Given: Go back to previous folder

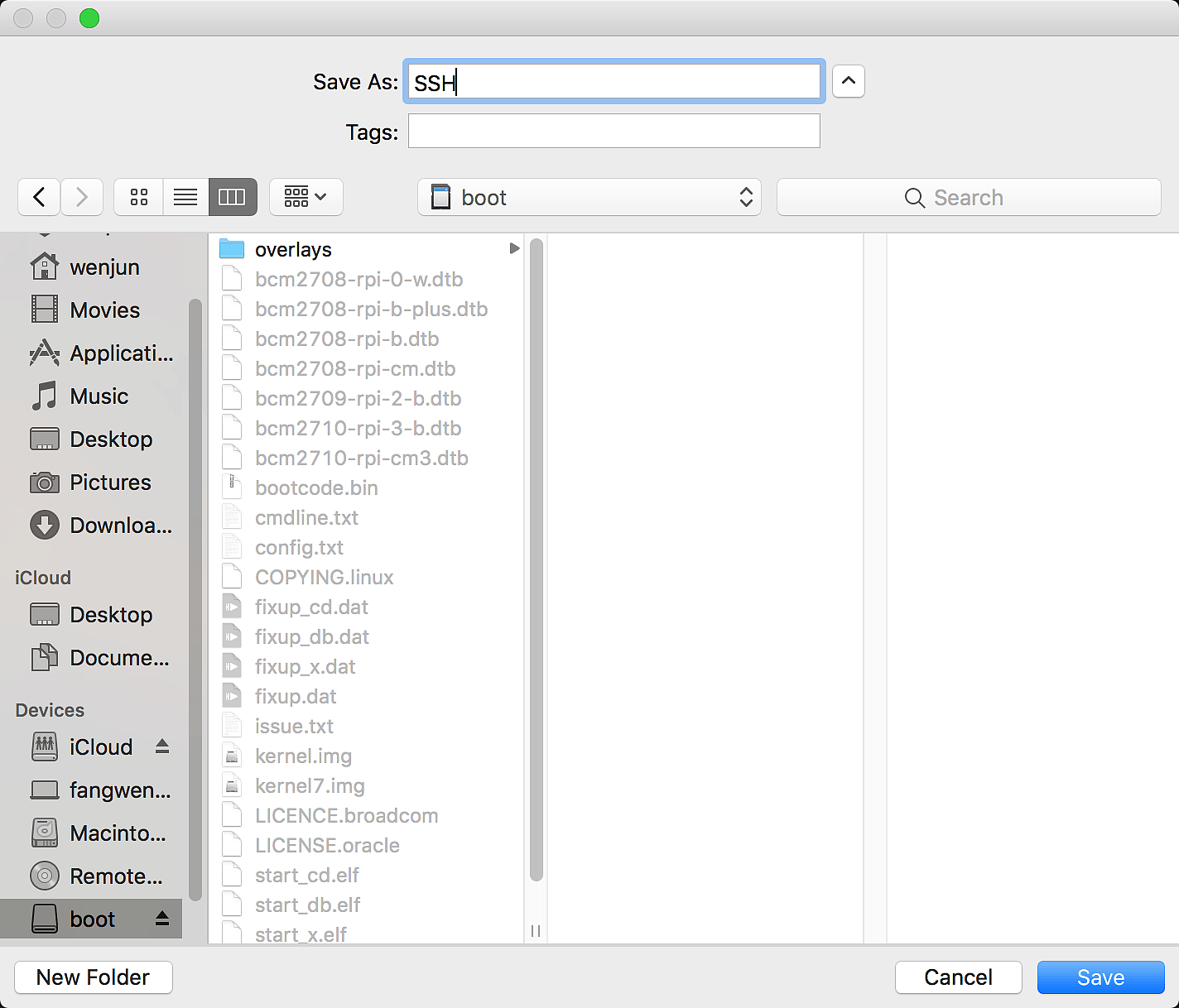Looking at the screenshot, I should (39, 197).
